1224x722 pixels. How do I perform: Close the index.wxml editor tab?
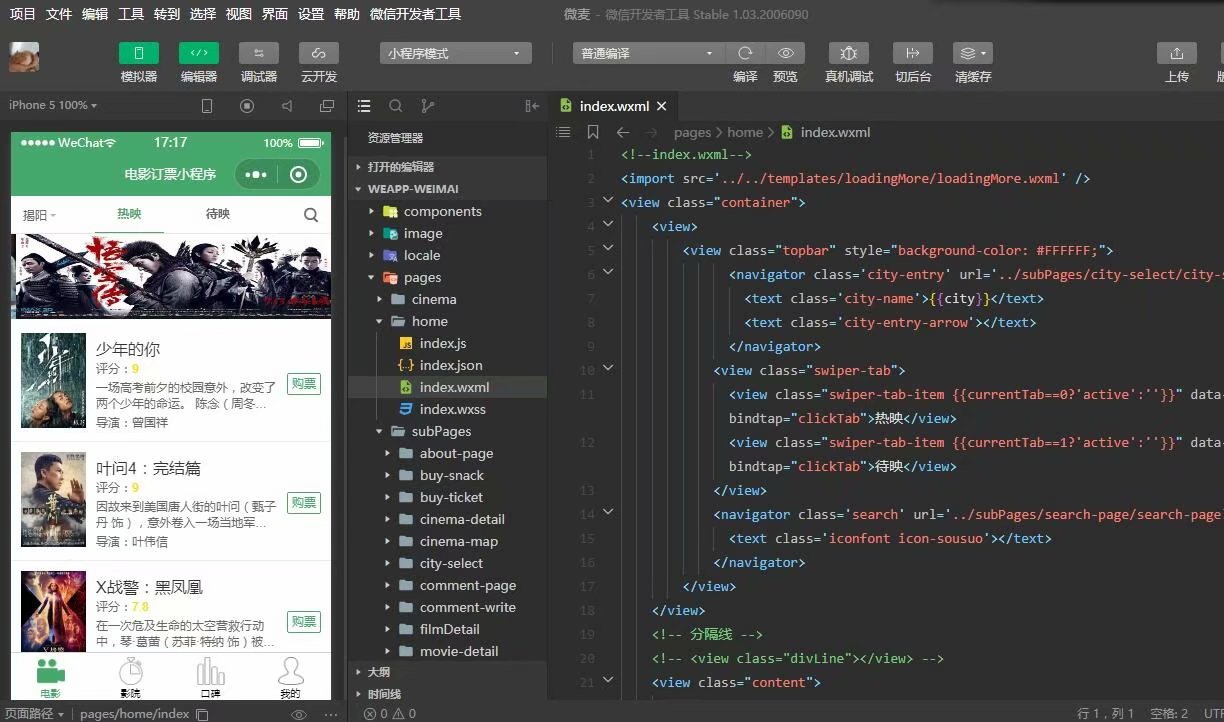pos(661,106)
